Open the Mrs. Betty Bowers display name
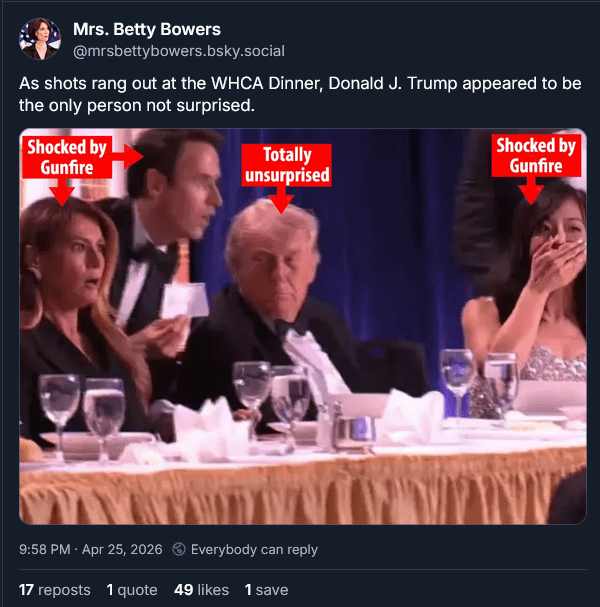Viewport: 600px width, 607px height. click(x=146, y=29)
